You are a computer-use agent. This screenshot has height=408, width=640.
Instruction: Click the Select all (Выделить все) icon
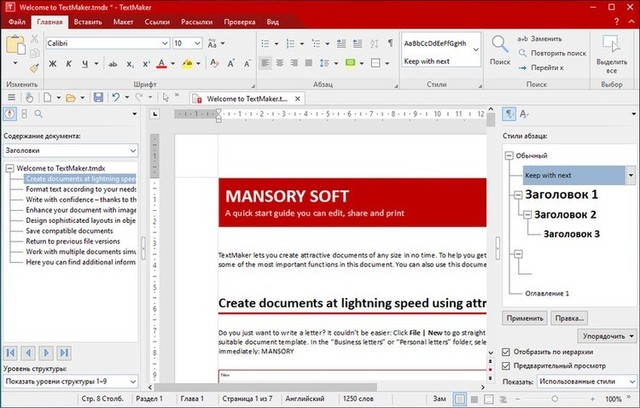tap(610, 42)
